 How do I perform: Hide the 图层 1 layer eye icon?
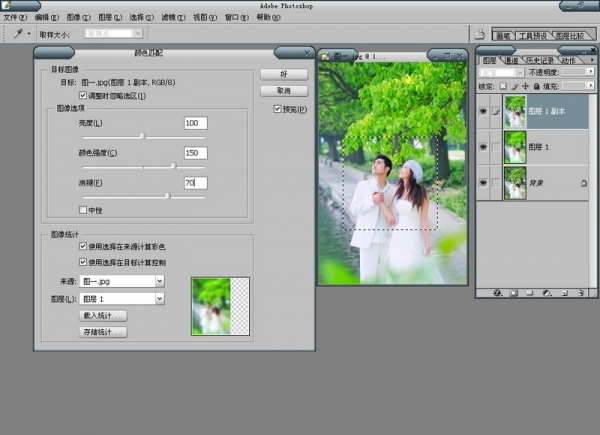point(483,147)
